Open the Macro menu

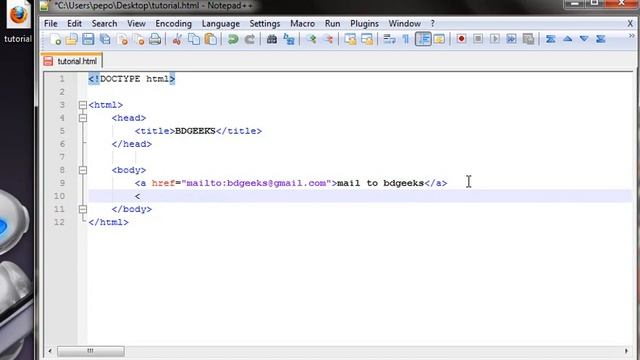[302, 24]
